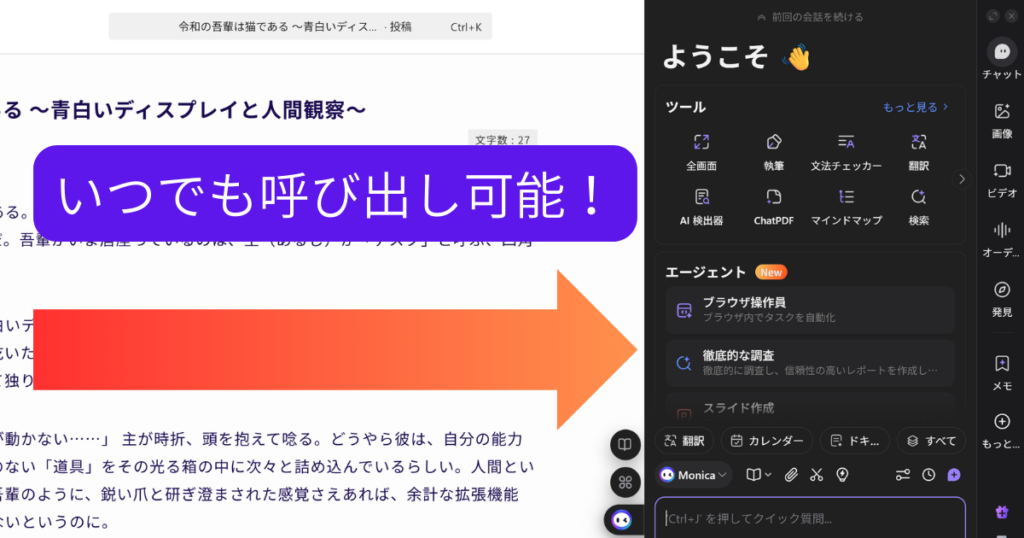
Task: Expand 前回の会話を続ける to continue previous conversation
Action: [810, 17]
